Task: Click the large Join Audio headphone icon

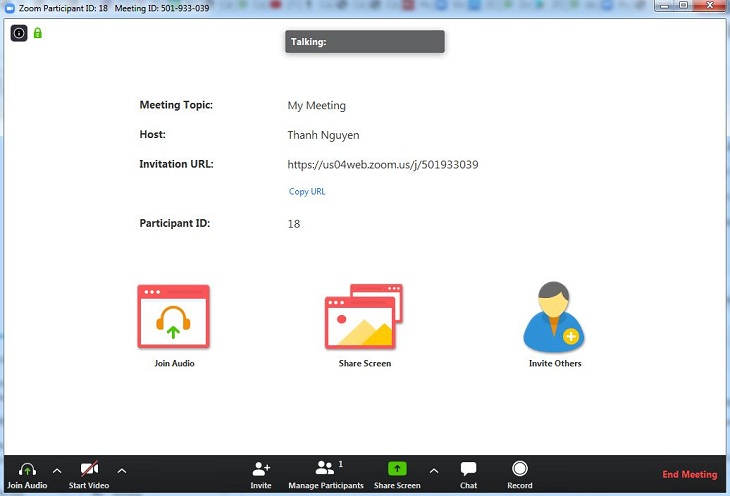Action: point(173,317)
